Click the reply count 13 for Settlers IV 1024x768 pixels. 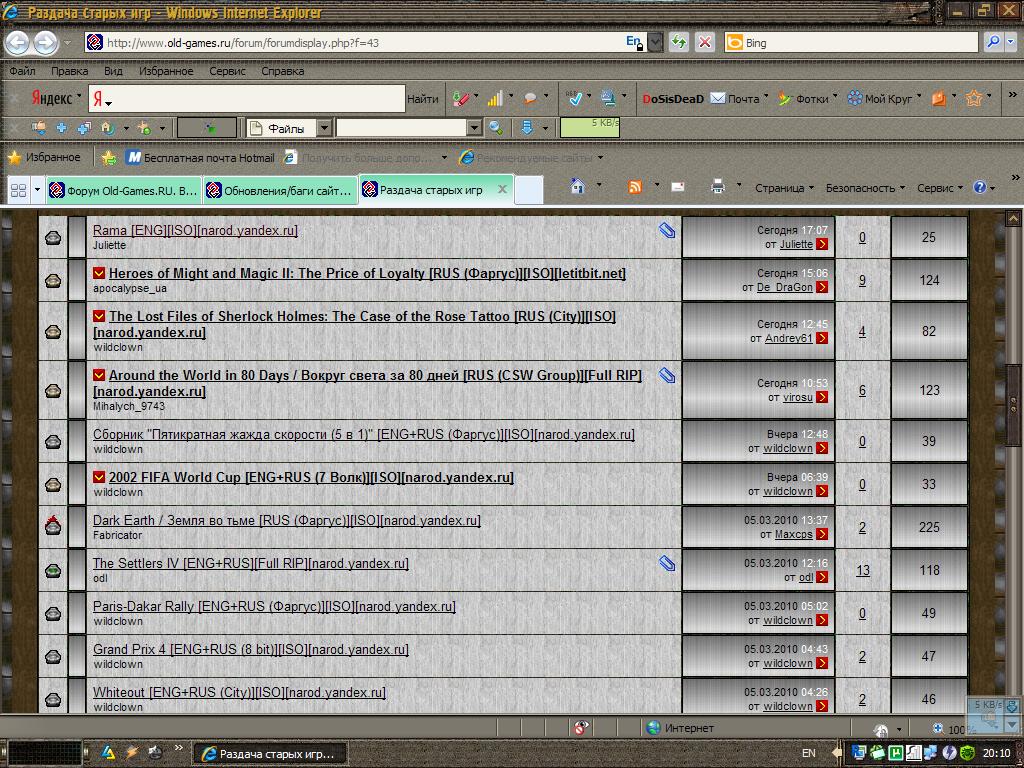[863, 570]
